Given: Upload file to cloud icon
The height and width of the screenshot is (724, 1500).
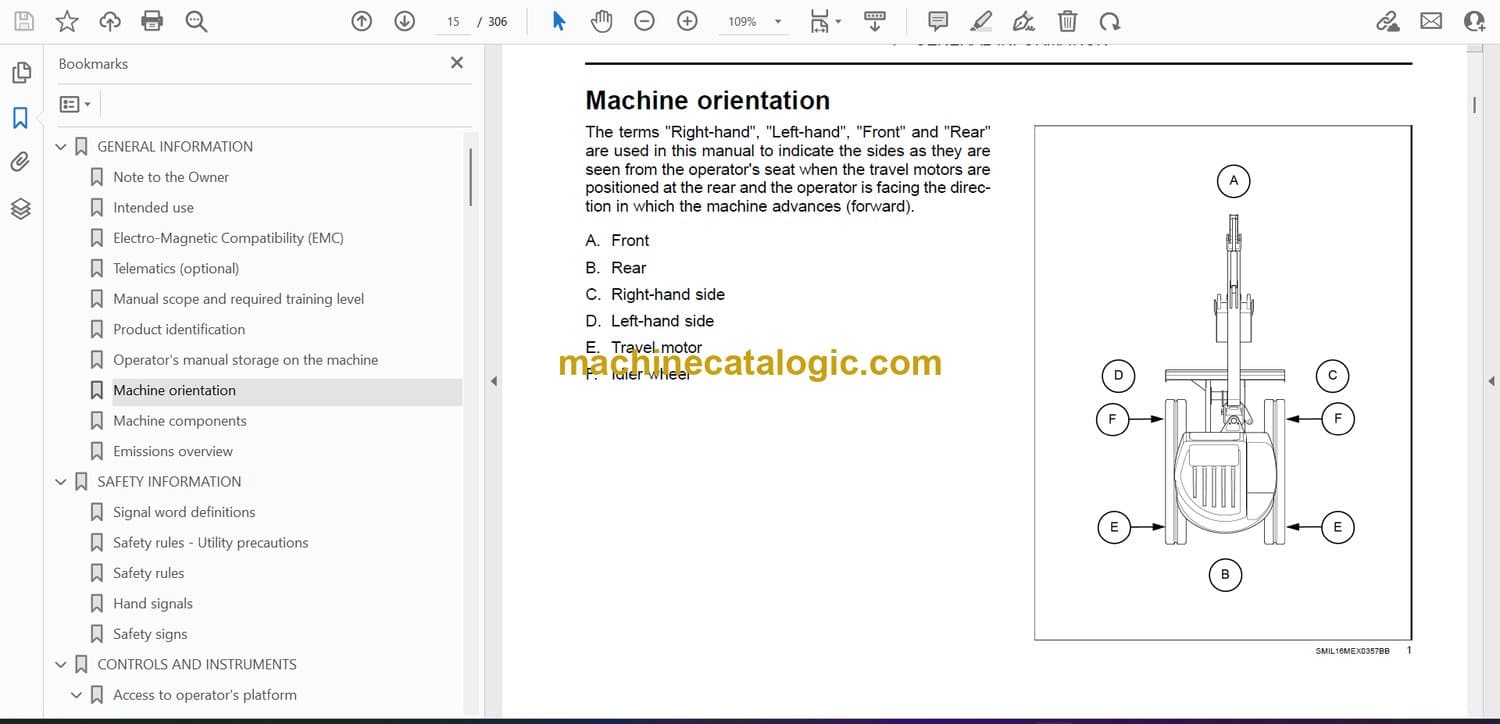Looking at the screenshot, I should click(110, 21).
